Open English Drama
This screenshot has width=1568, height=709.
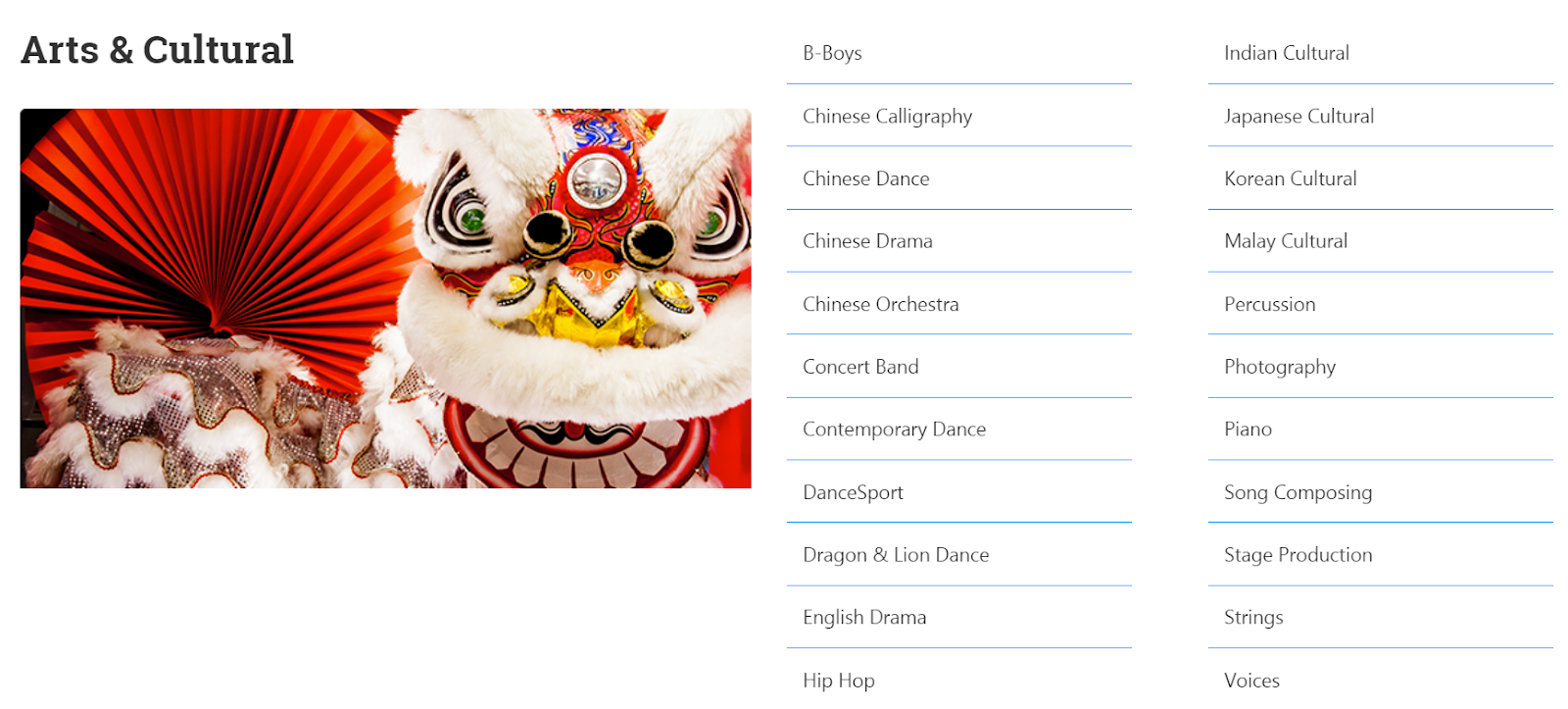point(864,618)
